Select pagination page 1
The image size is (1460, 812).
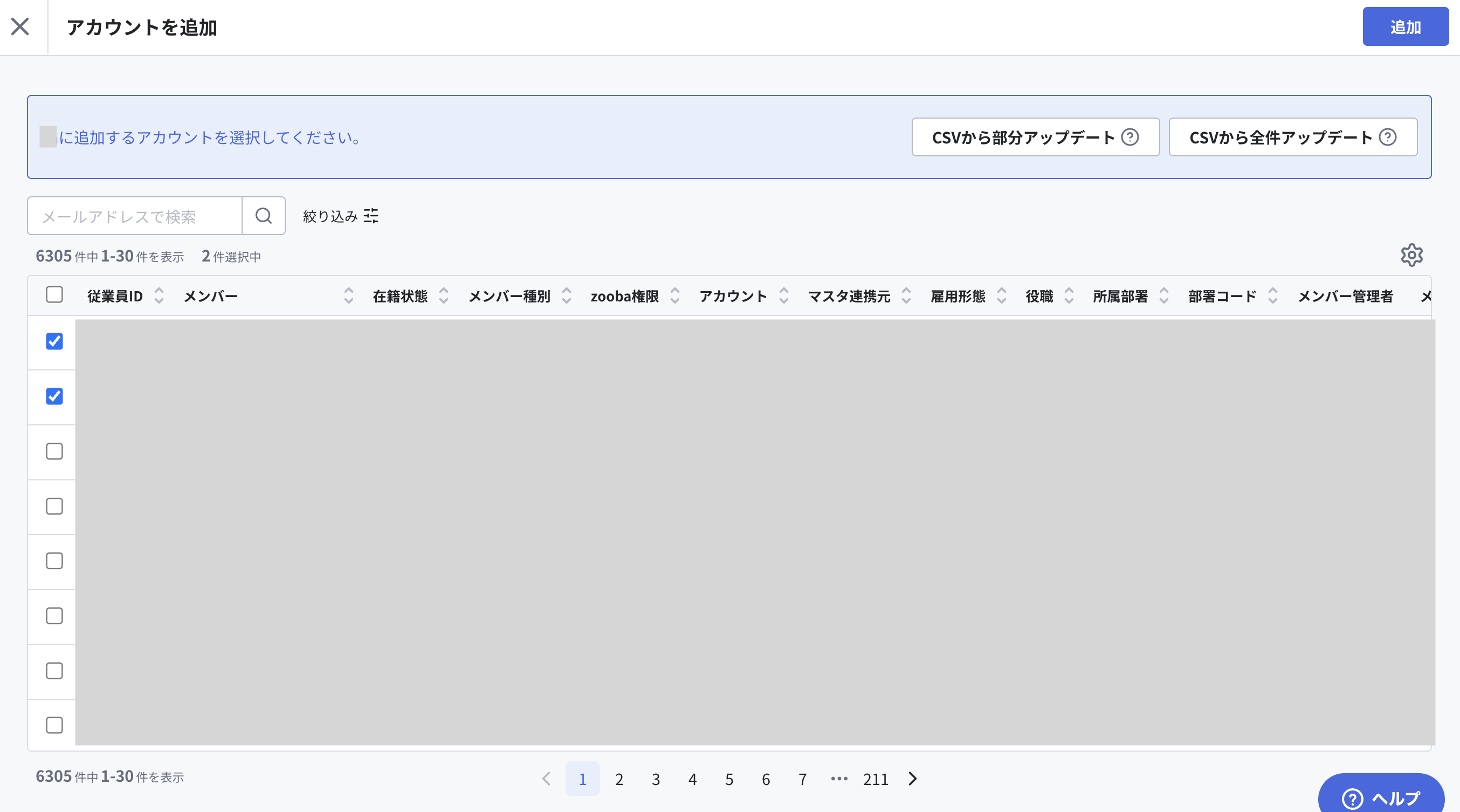click(x=582, y=779)
